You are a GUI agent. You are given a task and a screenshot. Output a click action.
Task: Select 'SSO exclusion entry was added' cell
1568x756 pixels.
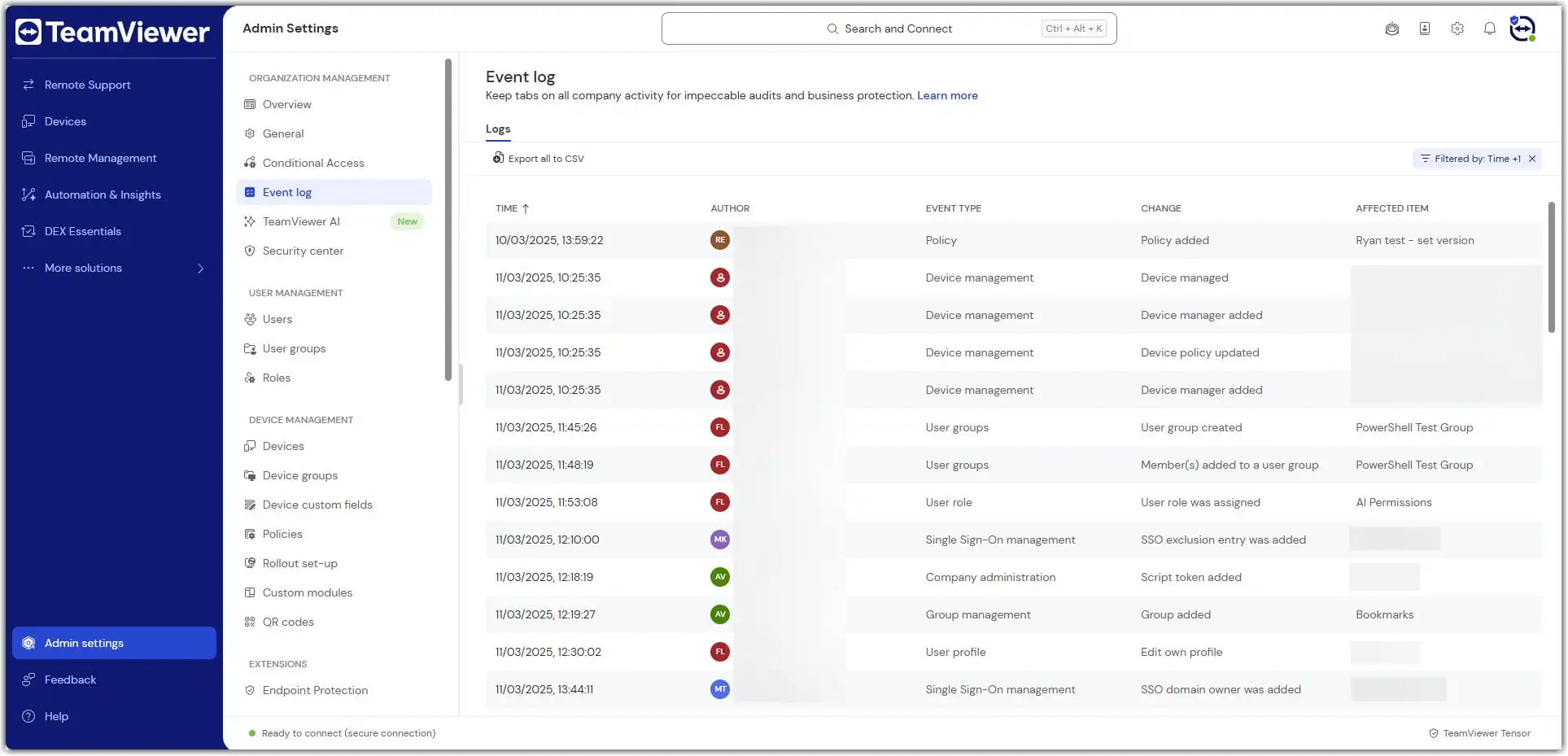point(1223,540)
